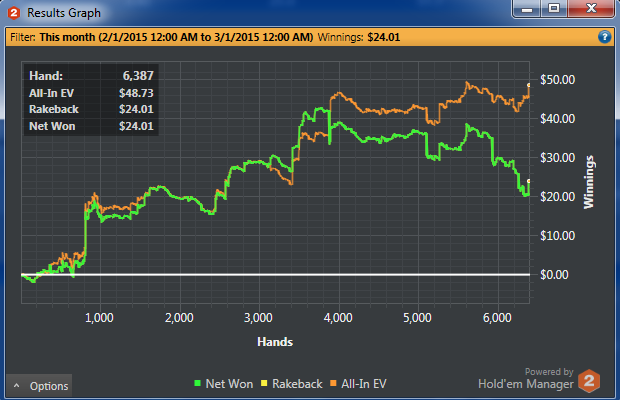Click the 3,000 x-axis label

coord(258,318)
